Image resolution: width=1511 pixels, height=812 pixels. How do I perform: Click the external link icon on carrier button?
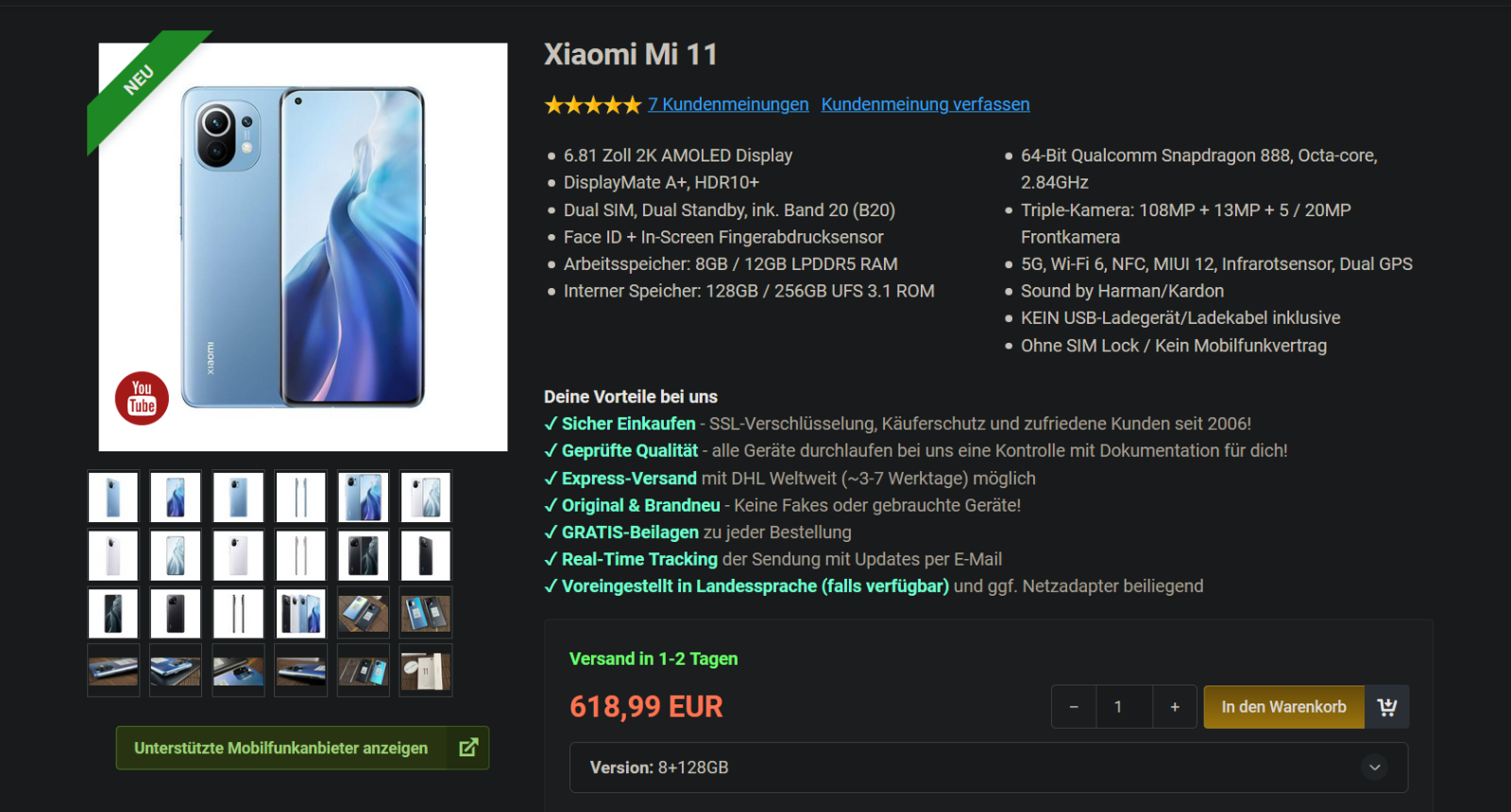pos(468,748)
